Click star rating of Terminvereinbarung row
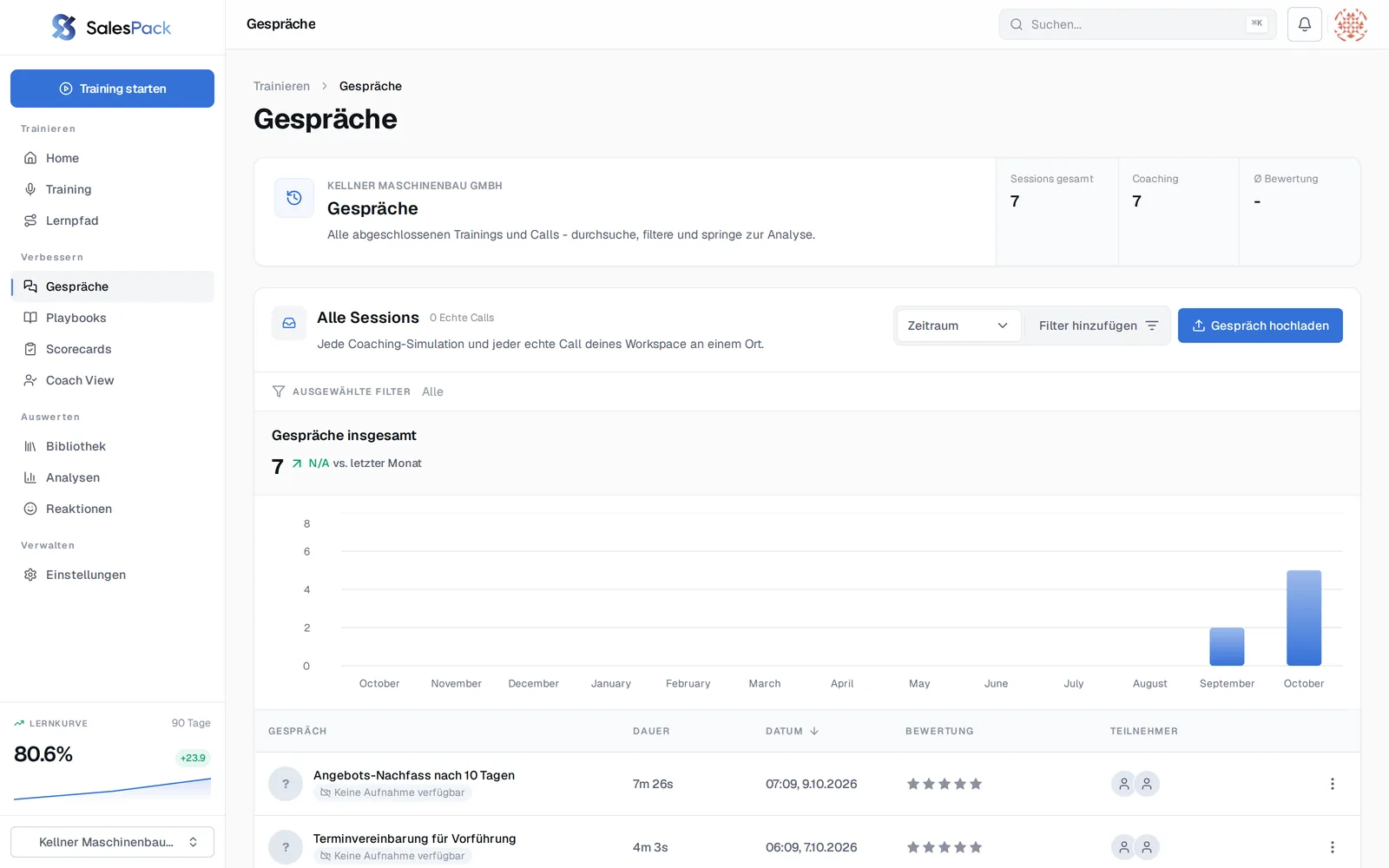Viewport: 1389px width, 868px height. 945,847
